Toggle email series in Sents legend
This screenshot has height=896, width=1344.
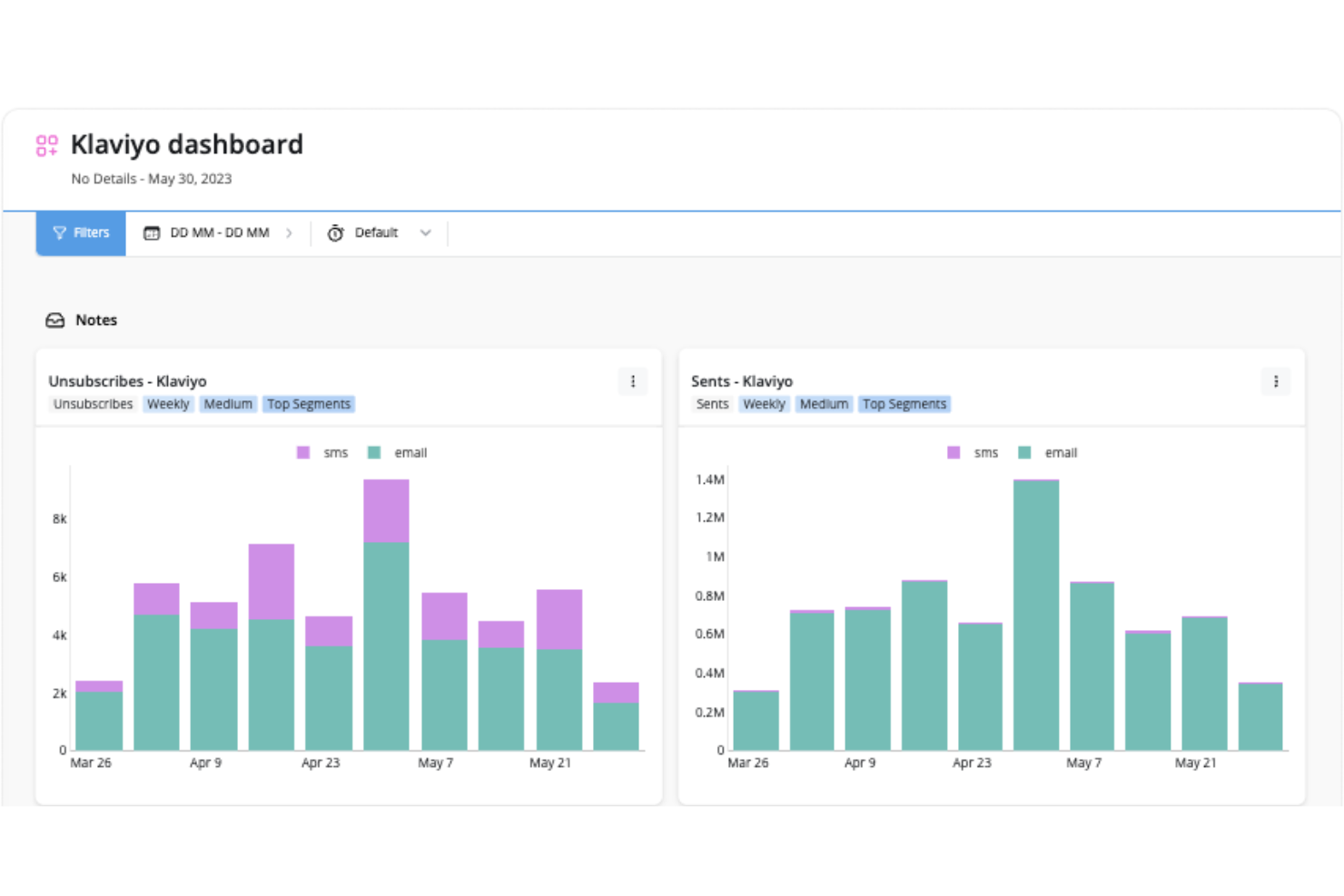(1024, 452)
